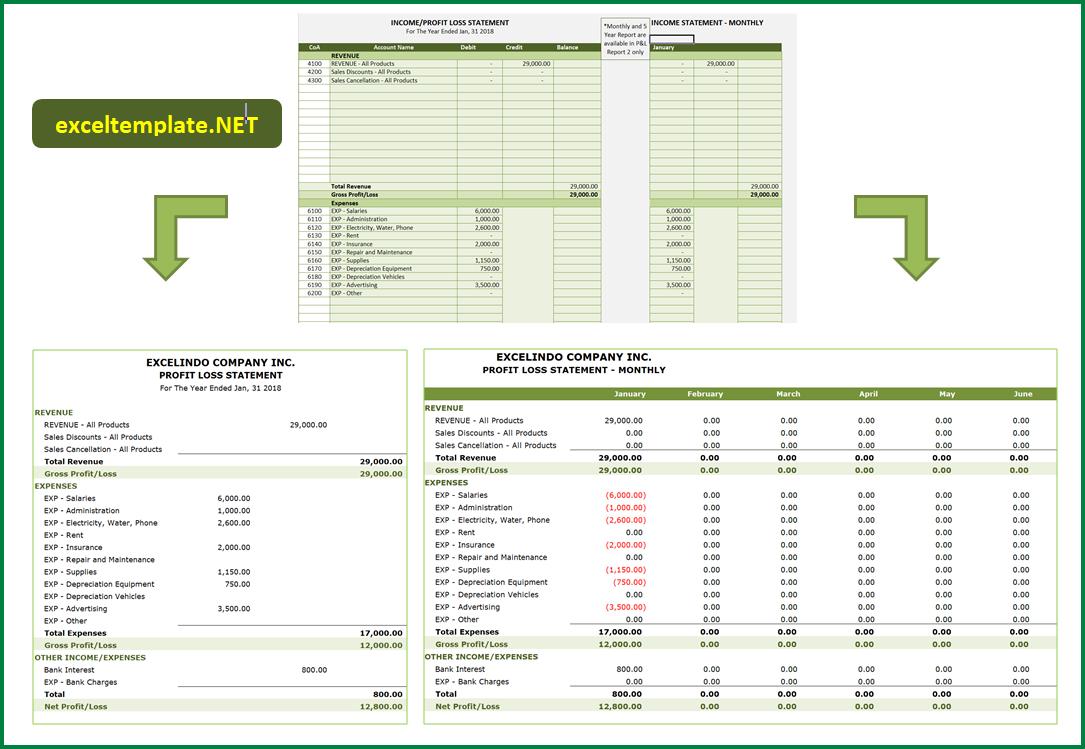Click 'Net Profit/Loss' label in the left statement

(x=75, y=707)
